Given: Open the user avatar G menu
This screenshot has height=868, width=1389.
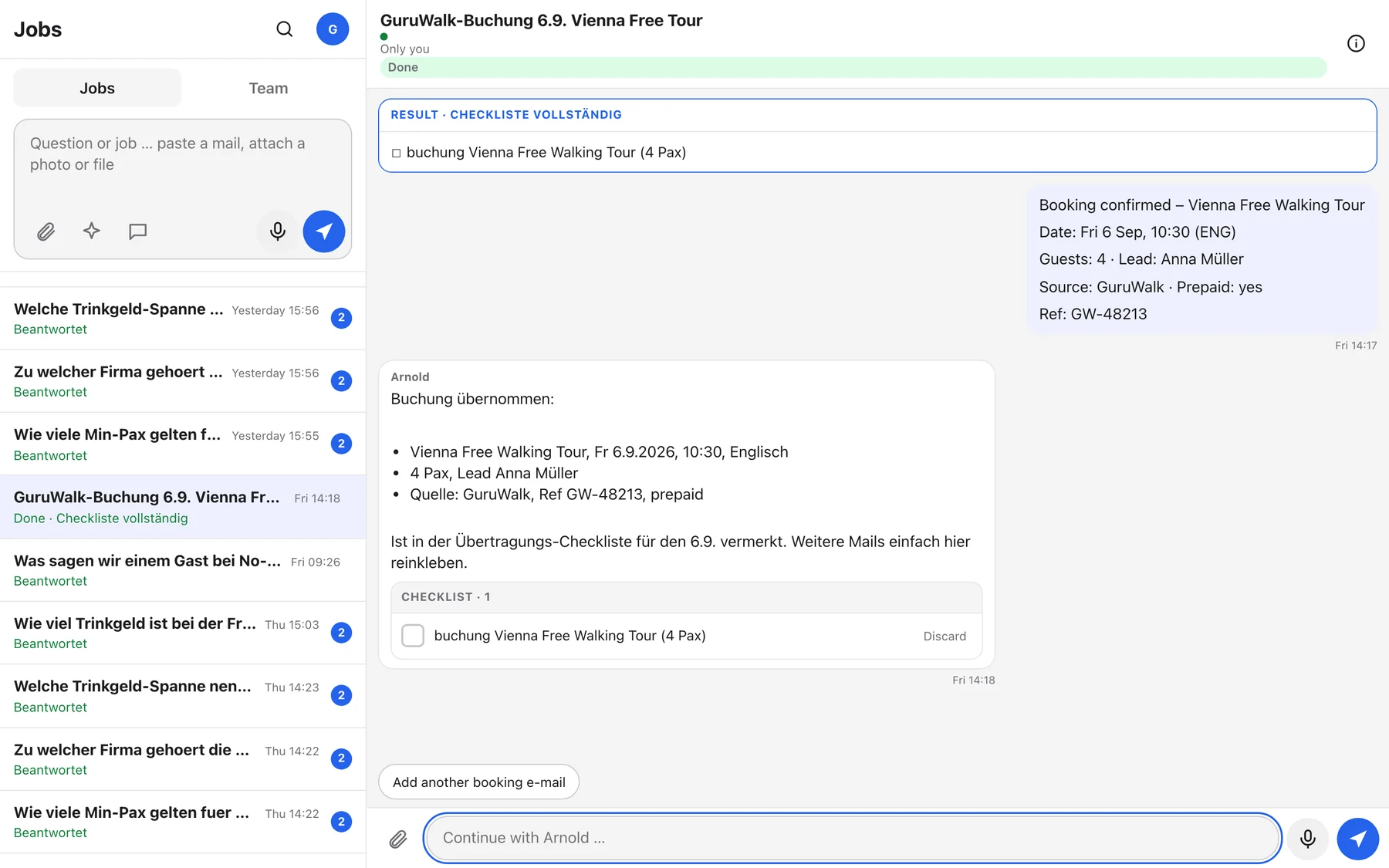Looking at the screenshot, I should pos(333,29).
